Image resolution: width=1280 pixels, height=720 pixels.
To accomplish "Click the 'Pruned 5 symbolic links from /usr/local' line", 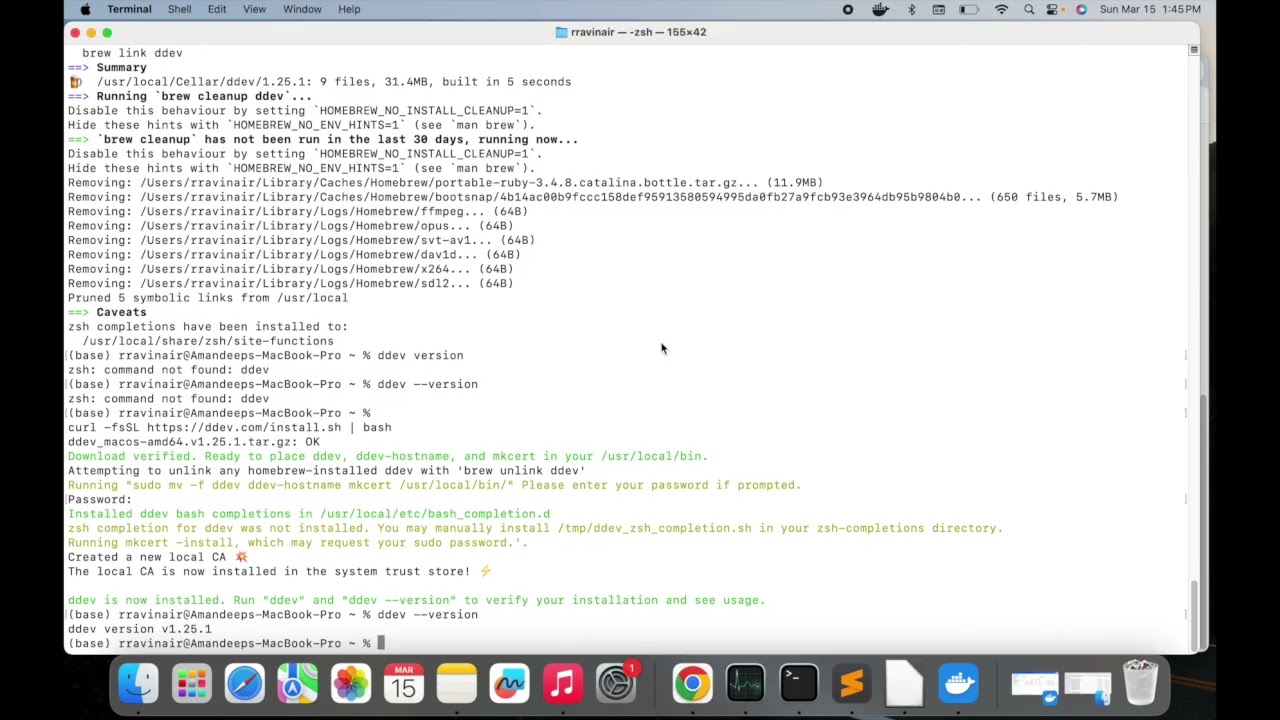I will 208,298.
